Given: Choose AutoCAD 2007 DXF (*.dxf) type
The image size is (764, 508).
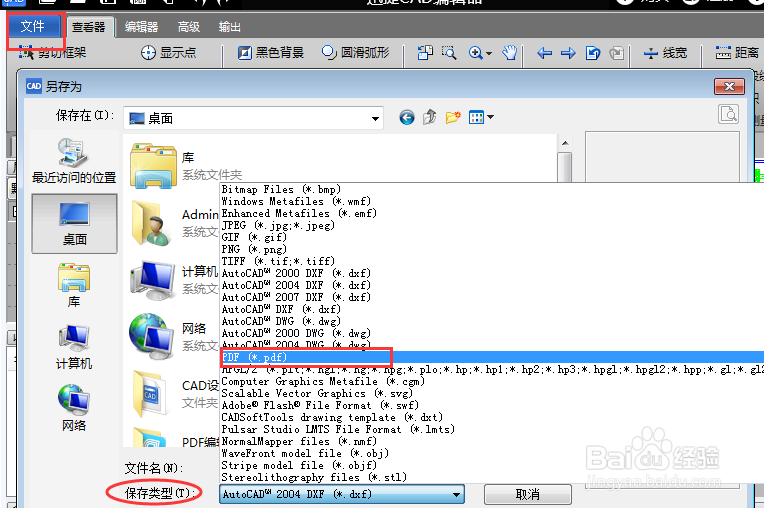Looking at the screenshot, I should coord(296,297).
